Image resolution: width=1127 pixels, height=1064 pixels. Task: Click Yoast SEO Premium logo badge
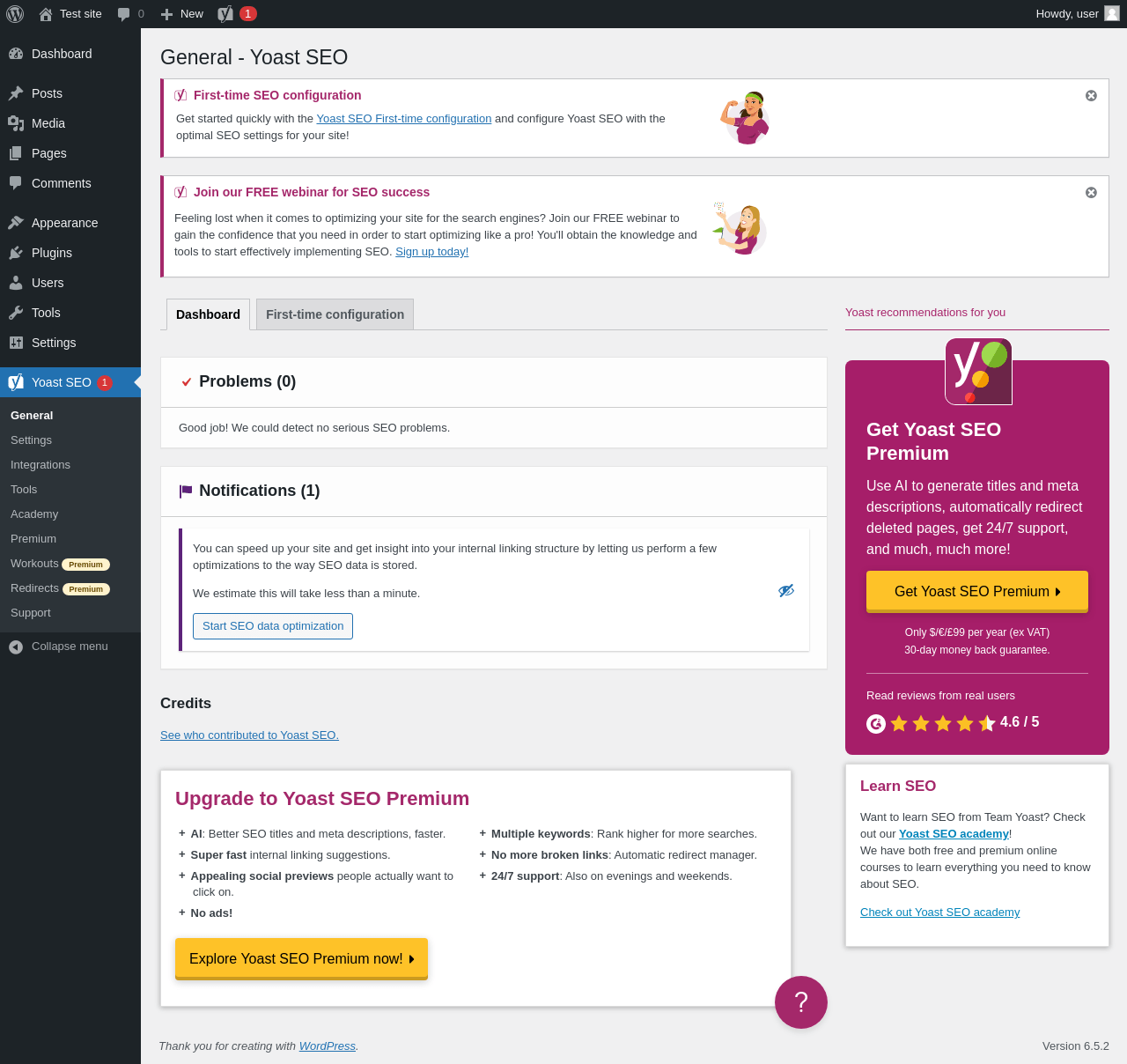tap(978, 372)
